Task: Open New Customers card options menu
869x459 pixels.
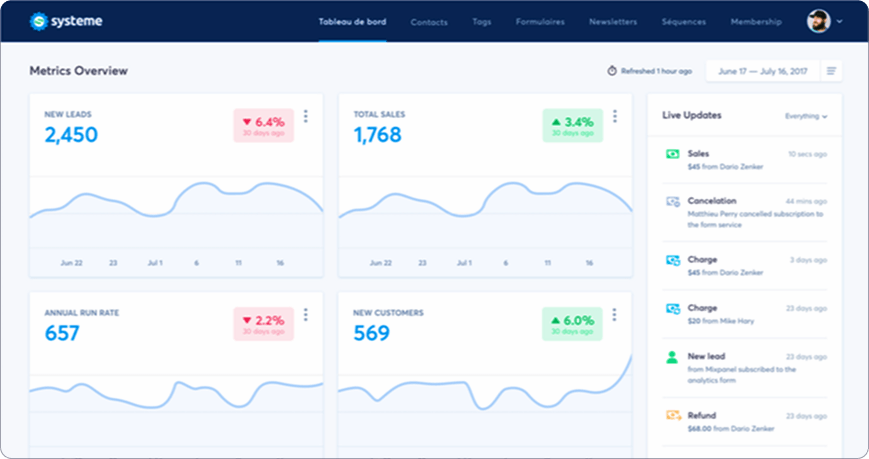Action: click(615, 314)
